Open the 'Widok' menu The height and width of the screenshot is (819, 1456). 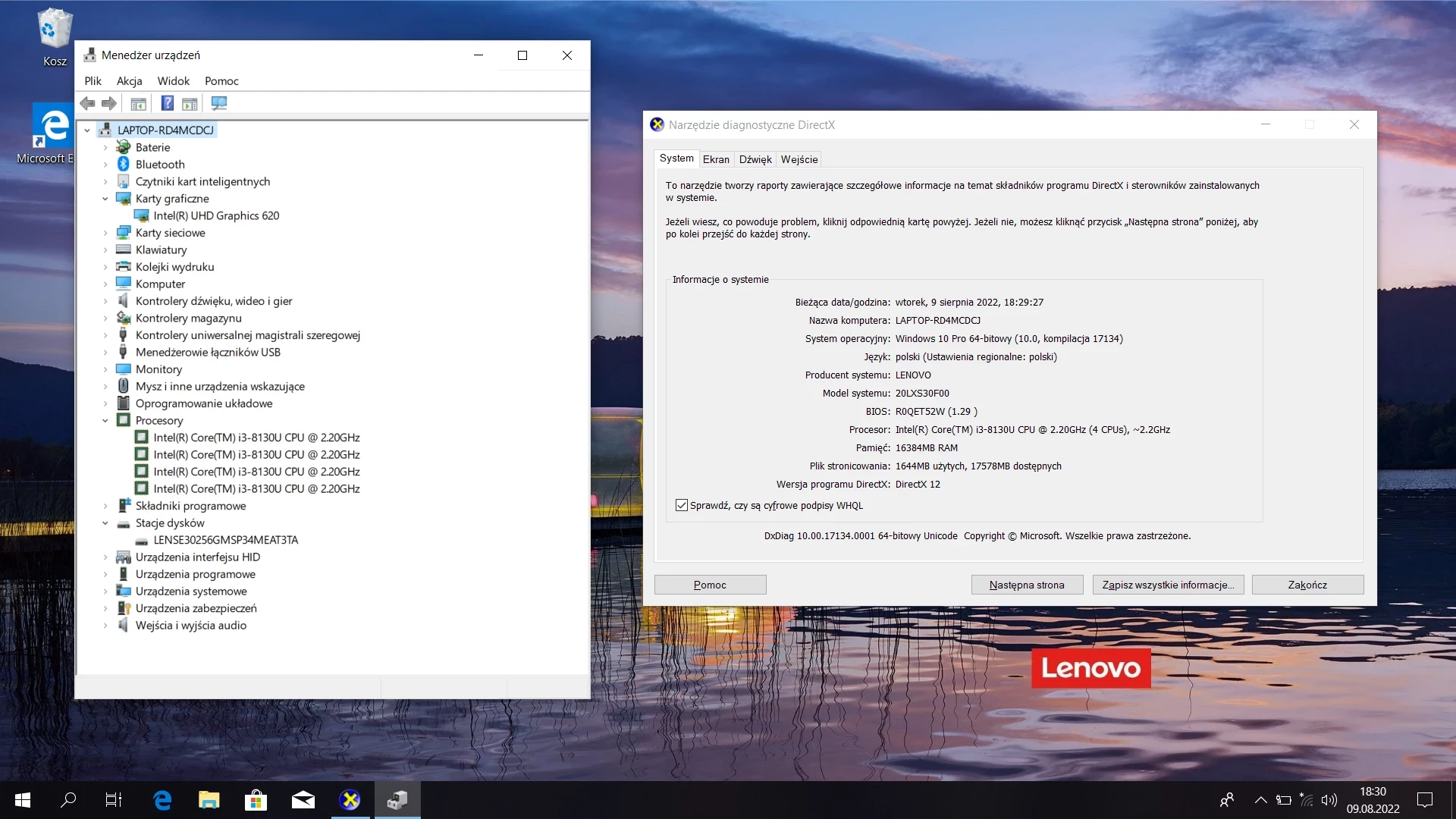[x=173, y=80]
